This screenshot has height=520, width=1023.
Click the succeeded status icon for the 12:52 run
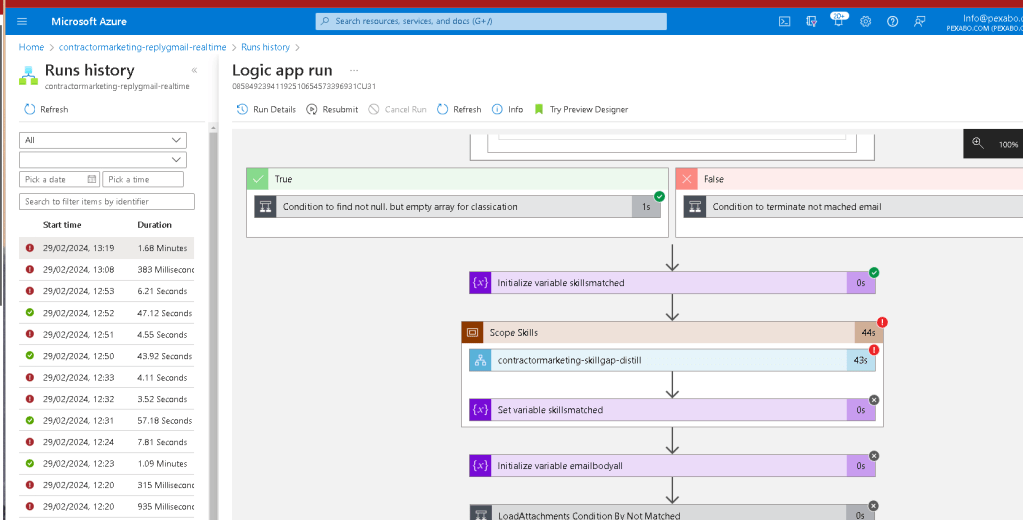pyautogui.click(x=30, y=313)
